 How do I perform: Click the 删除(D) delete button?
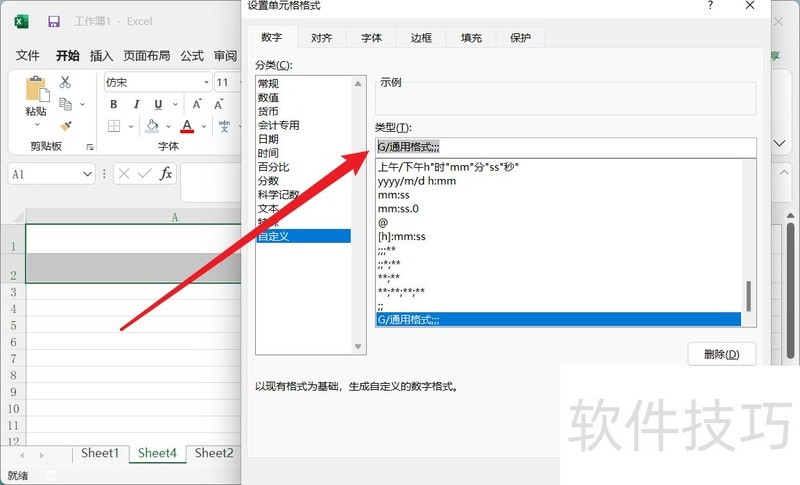pyautogui.click(x=721, y=354)
